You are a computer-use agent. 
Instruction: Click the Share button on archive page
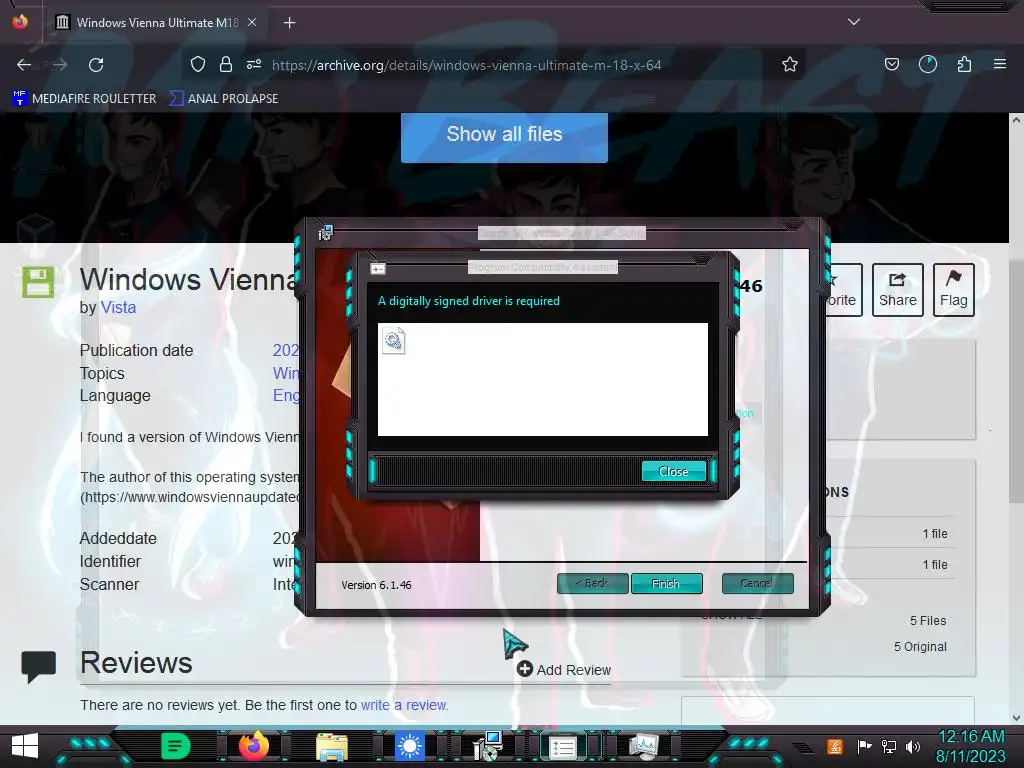pos(897,290)
